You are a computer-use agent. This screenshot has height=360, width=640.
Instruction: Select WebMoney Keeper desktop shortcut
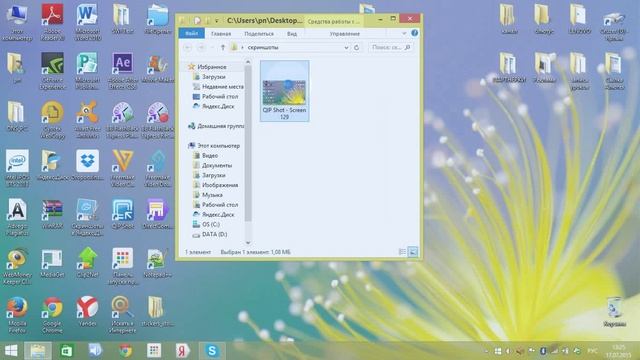tap(17, 266)
